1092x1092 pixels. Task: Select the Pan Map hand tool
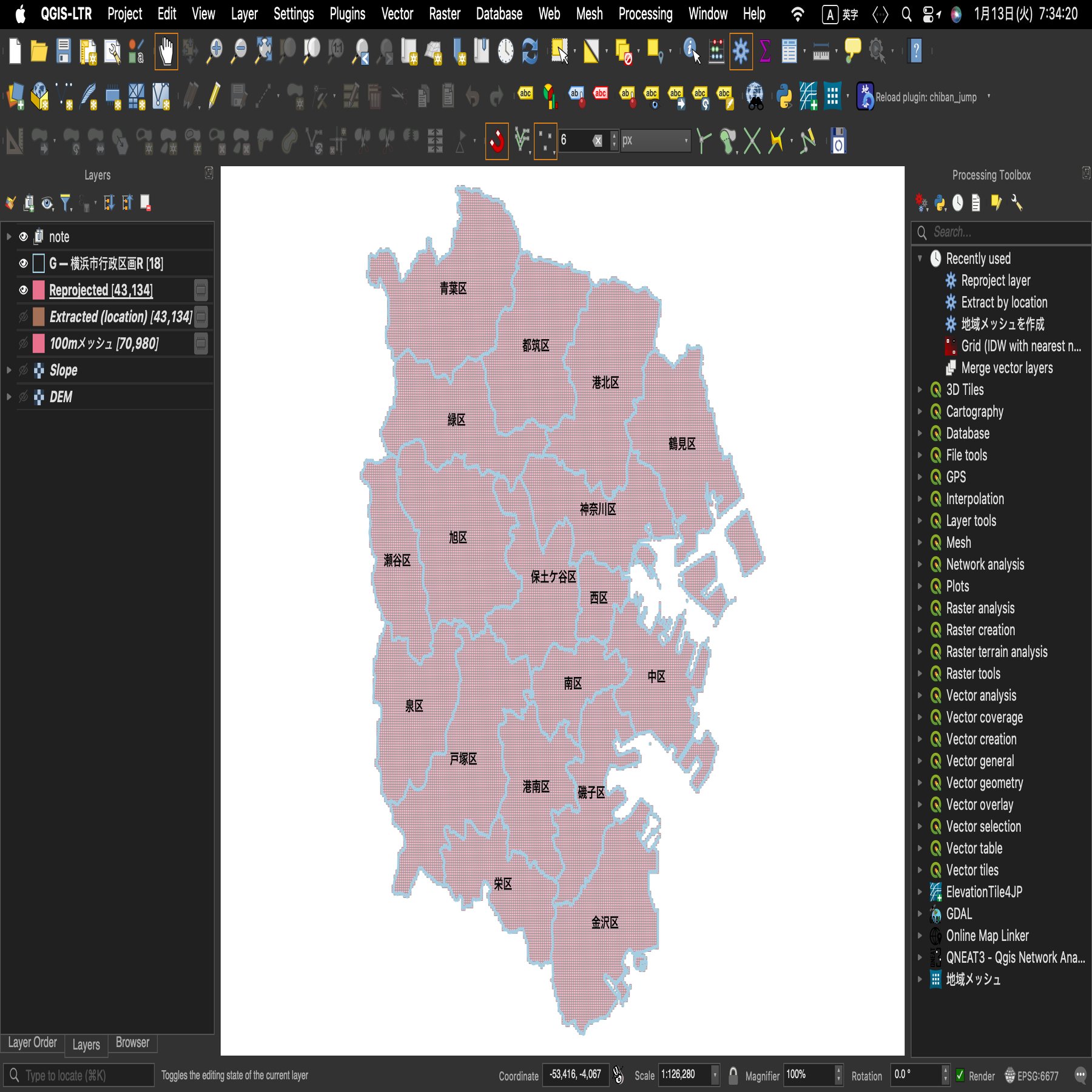[166, 51]
